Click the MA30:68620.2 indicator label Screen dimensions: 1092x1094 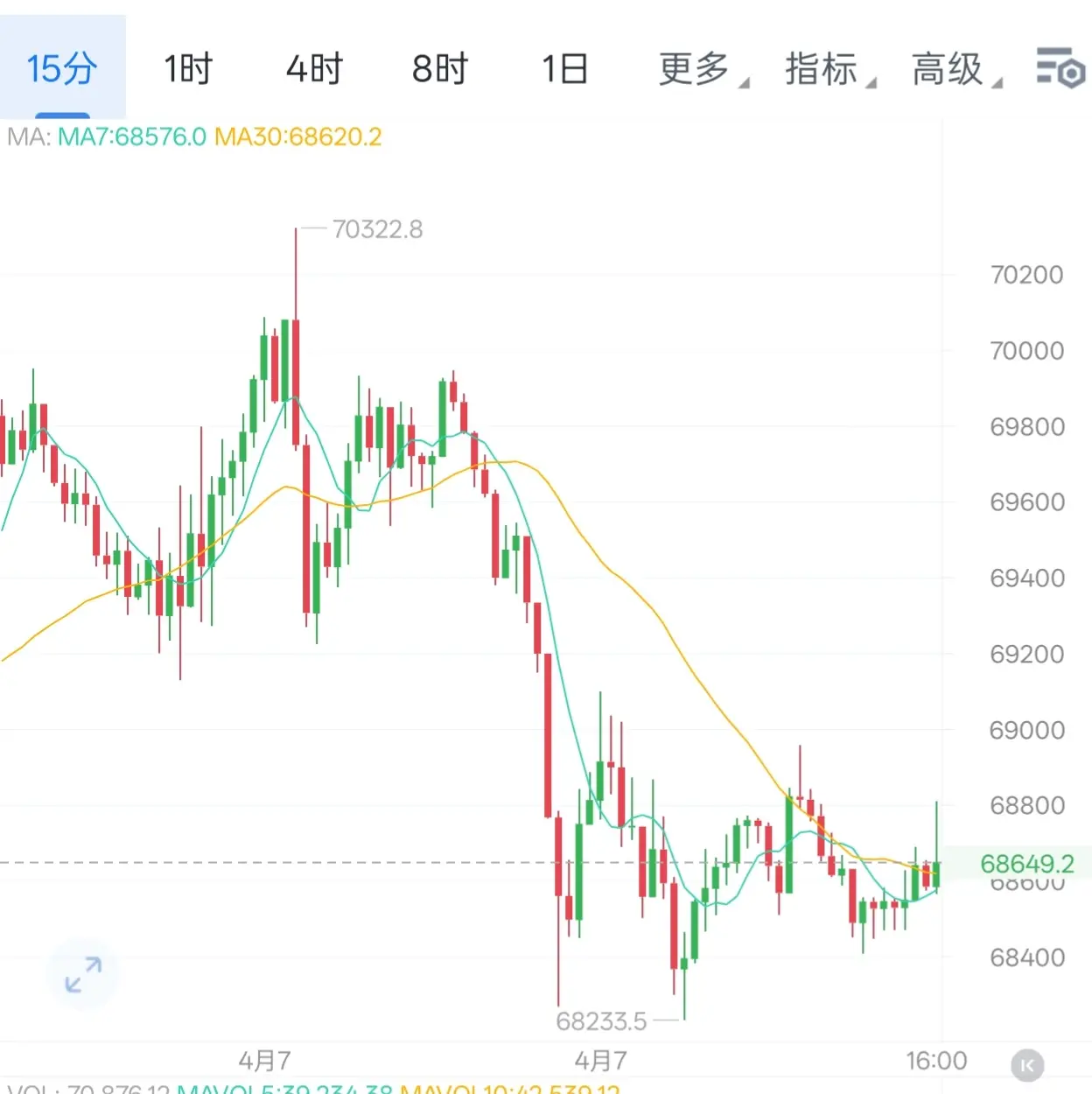tap(297, 137)
